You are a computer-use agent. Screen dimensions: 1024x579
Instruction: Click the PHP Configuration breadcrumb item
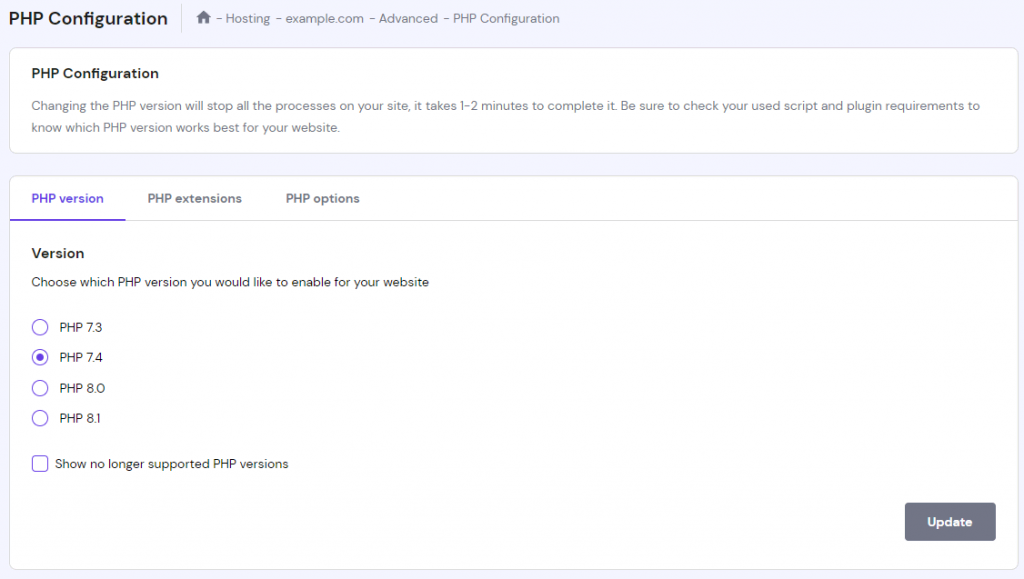(x=505, y=18)
